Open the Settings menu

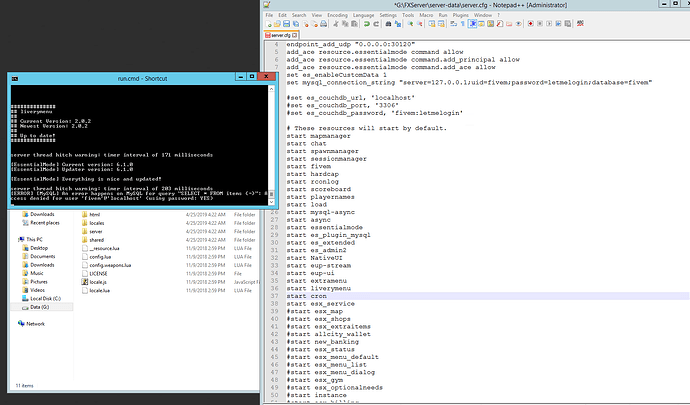click(x=388, y=15)
